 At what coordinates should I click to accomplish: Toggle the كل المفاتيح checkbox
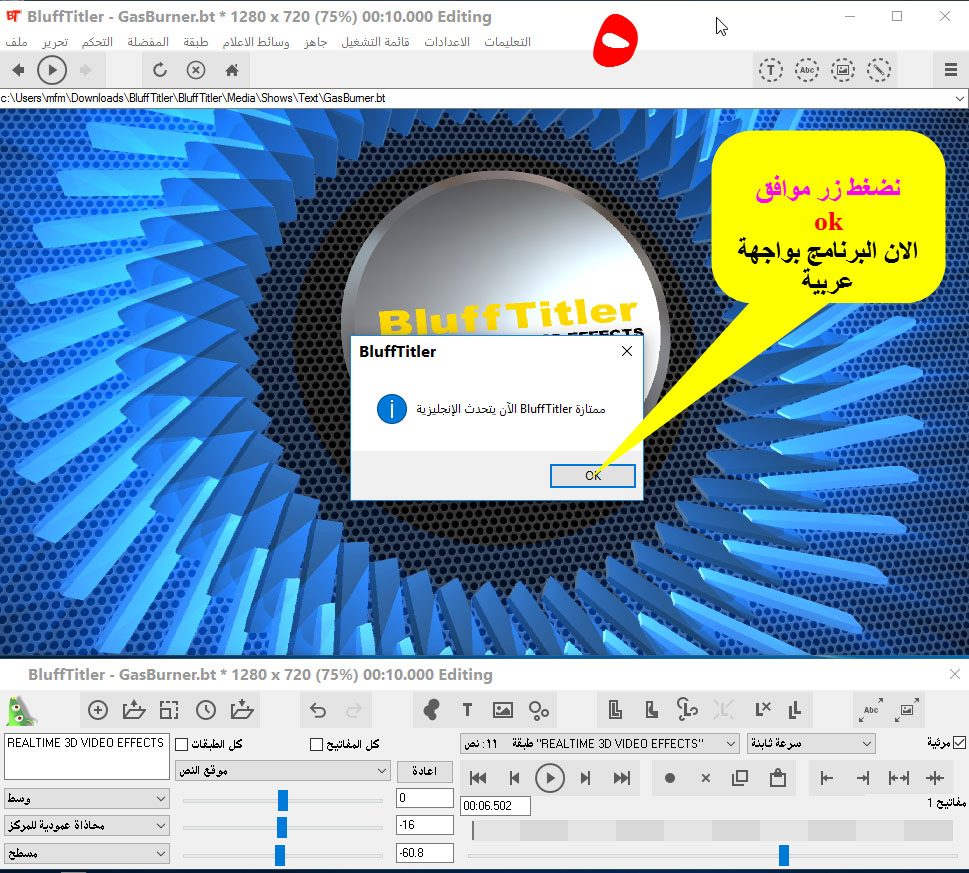tap(316, 744)
